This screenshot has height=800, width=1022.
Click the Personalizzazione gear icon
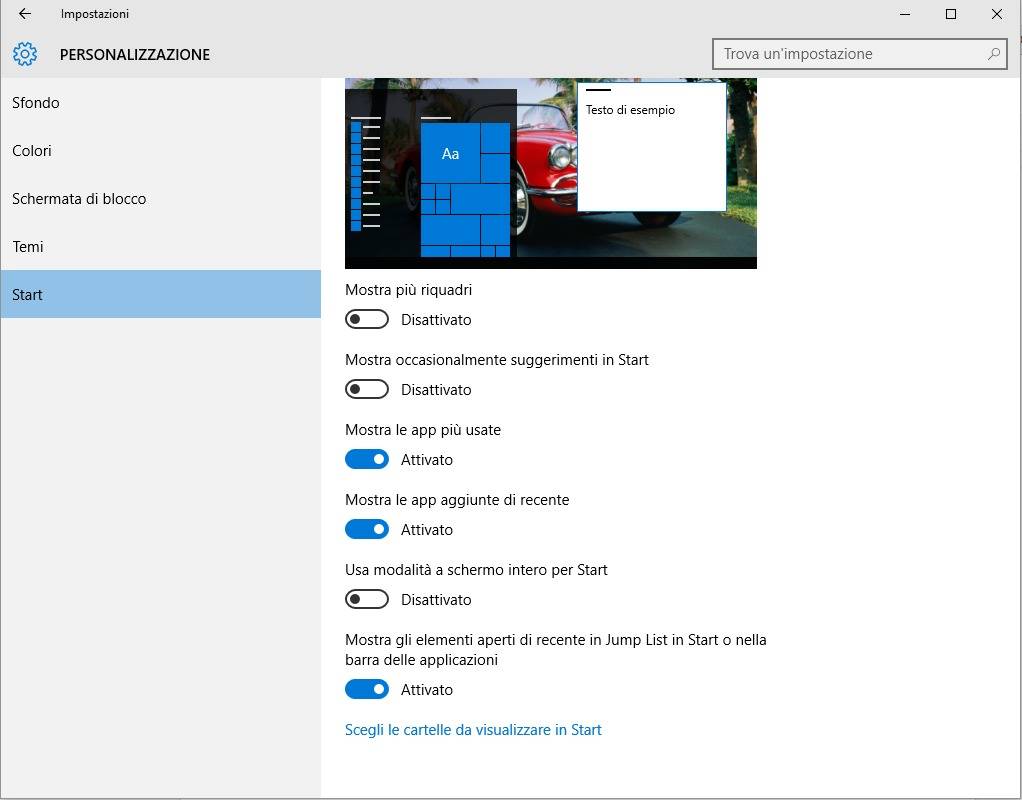pos(25,54)
